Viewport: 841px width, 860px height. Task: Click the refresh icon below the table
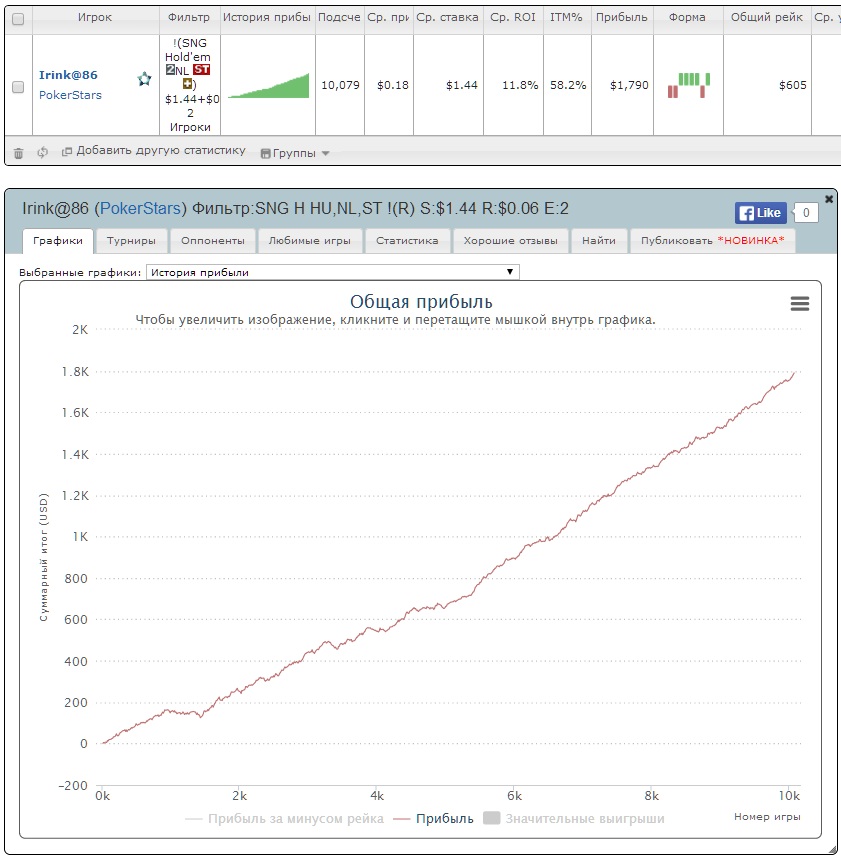click(x=42, y=152)
